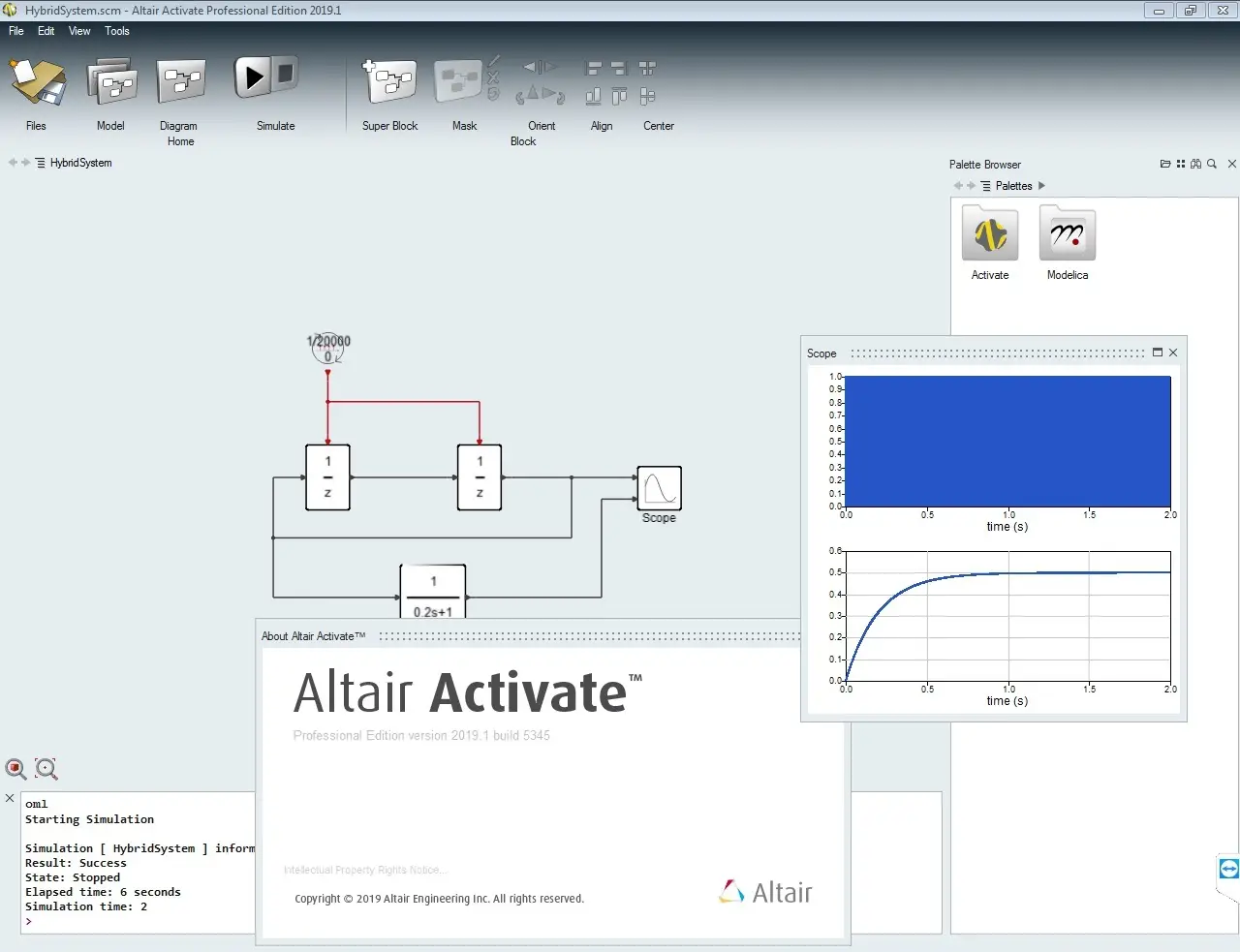This screenshot has height=952, width=1240.
Task: Click the magnifier search icon in Palette Browser
Action: [1212, 164]
